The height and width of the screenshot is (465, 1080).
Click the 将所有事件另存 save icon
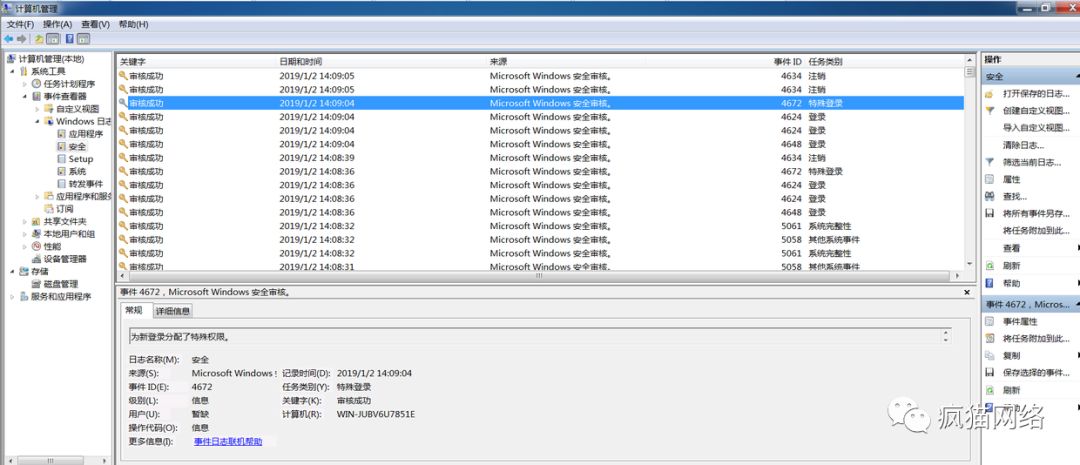(990, 214)
